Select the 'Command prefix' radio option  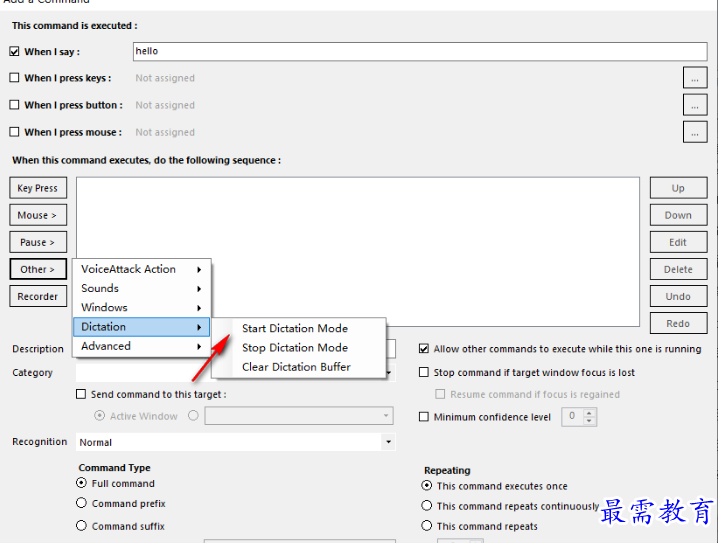(x=82, y=504)
